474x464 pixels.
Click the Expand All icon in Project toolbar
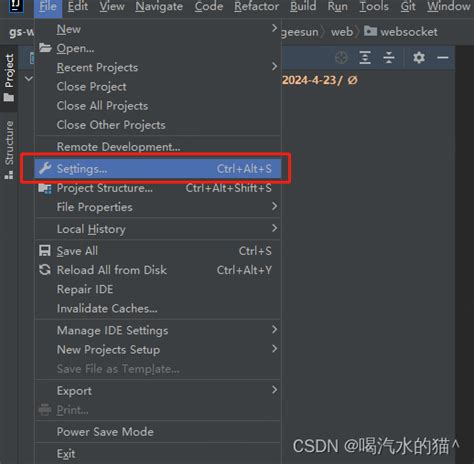[x=365, y=58]
